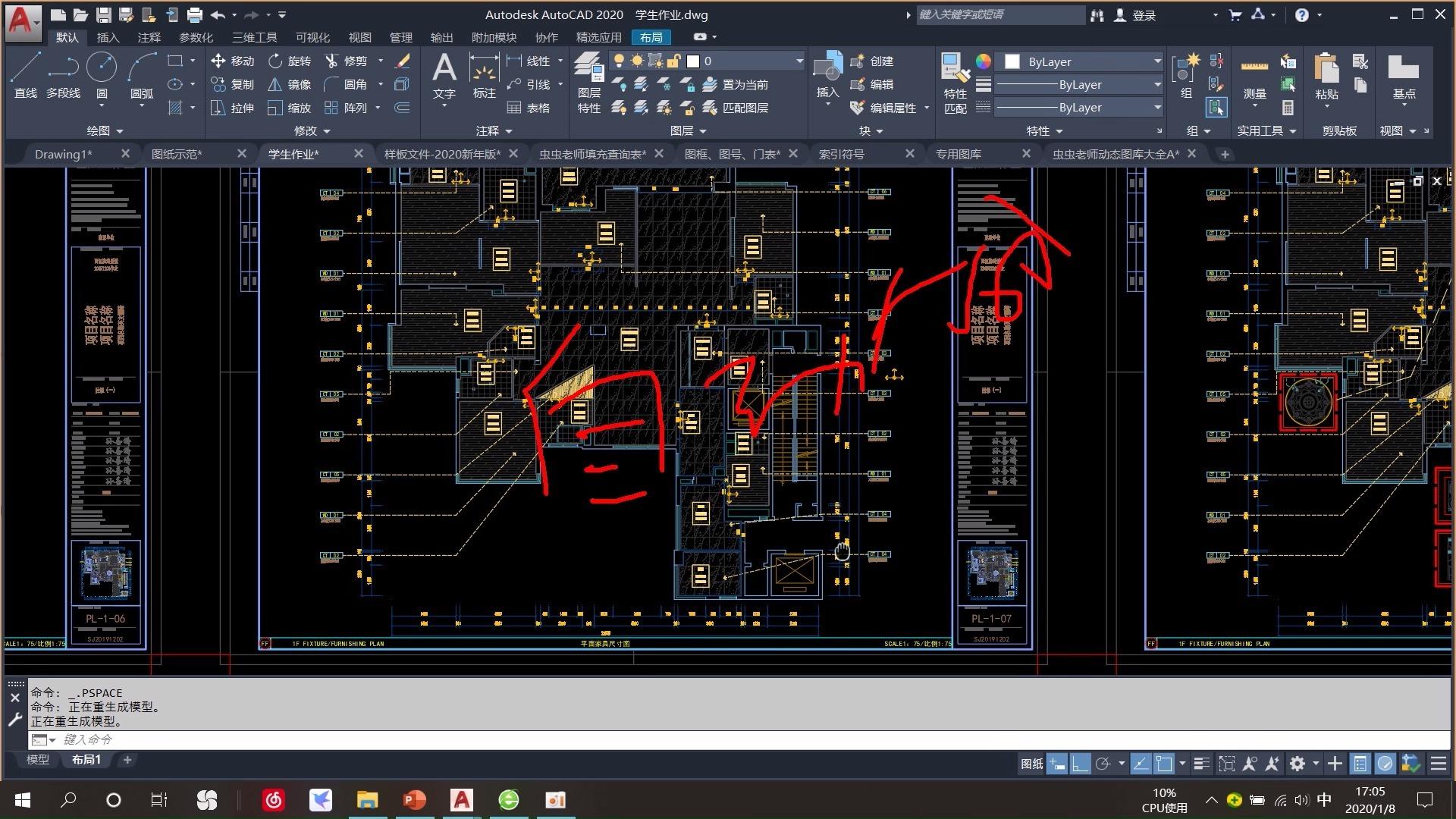
Task: Click 特性匹配 (Match Properties) icon
Action: (955, 82)
